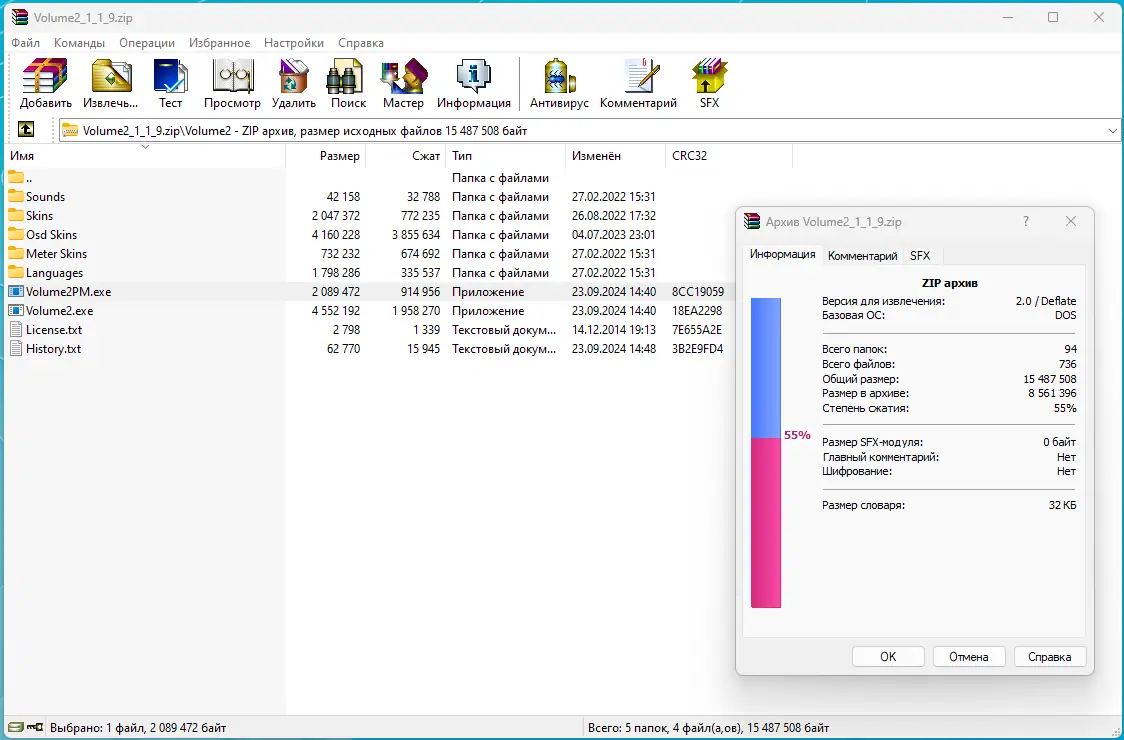Click the WinRAR icon in dialog title bar

point(752,221)
